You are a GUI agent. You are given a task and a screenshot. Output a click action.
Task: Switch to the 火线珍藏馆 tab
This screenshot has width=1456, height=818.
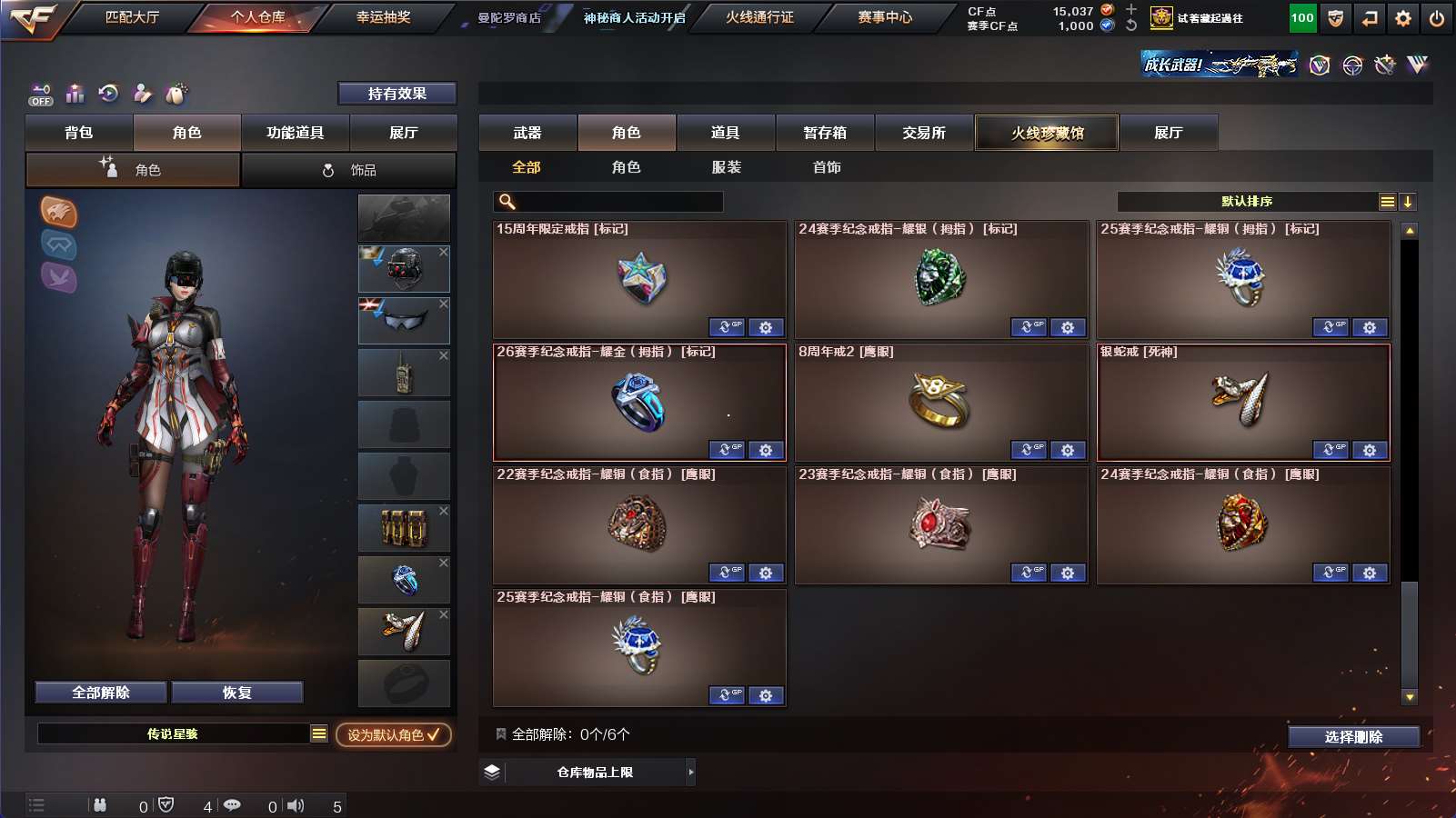(1047, 133)
